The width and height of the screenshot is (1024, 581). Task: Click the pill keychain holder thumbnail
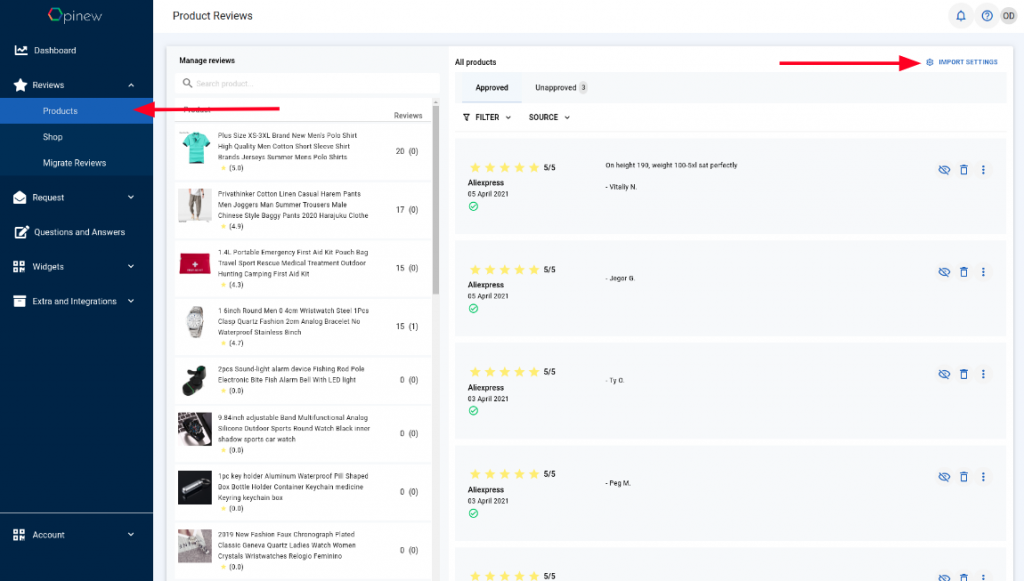(x=195, y=488)
